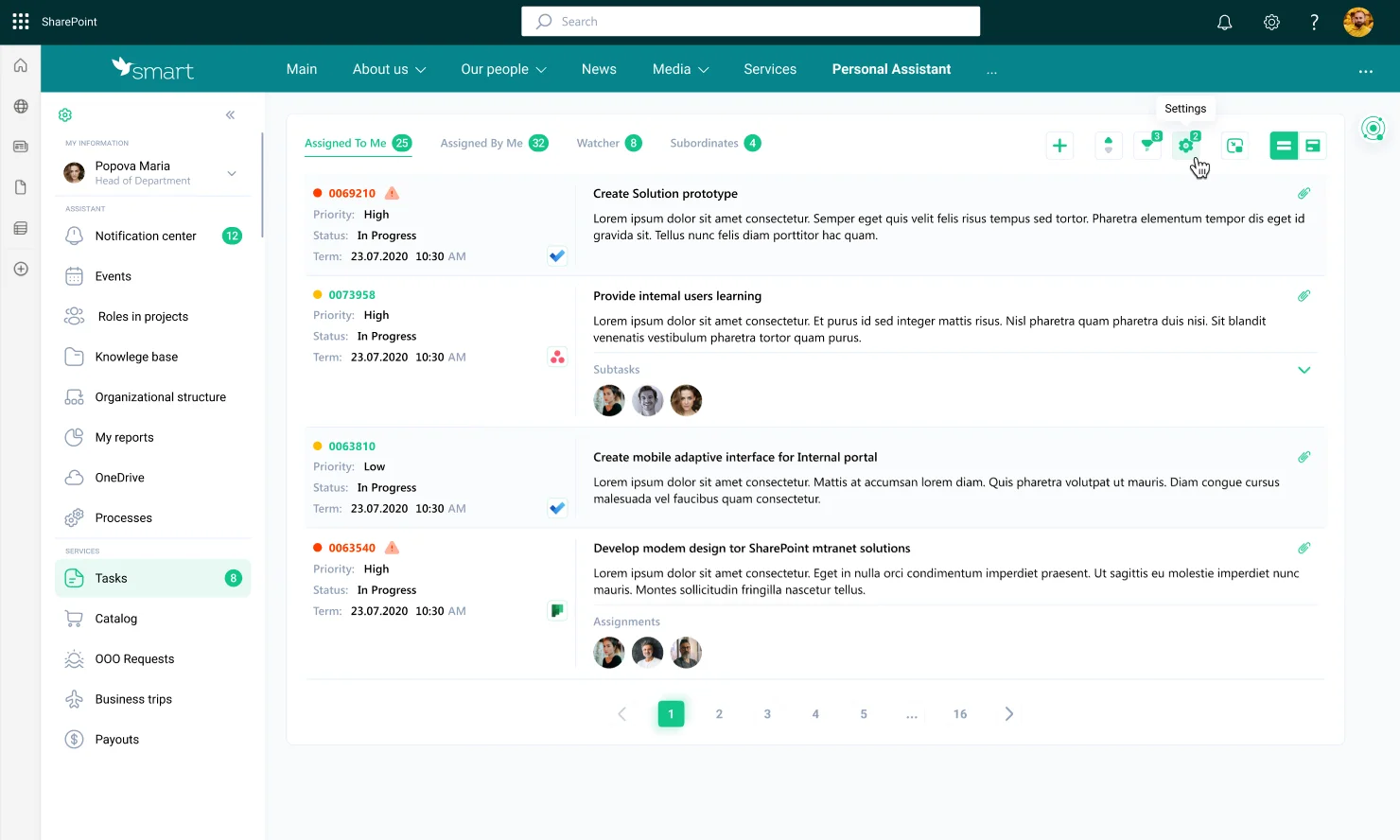
Task: Open Business trips
Action: coord(153,699)
